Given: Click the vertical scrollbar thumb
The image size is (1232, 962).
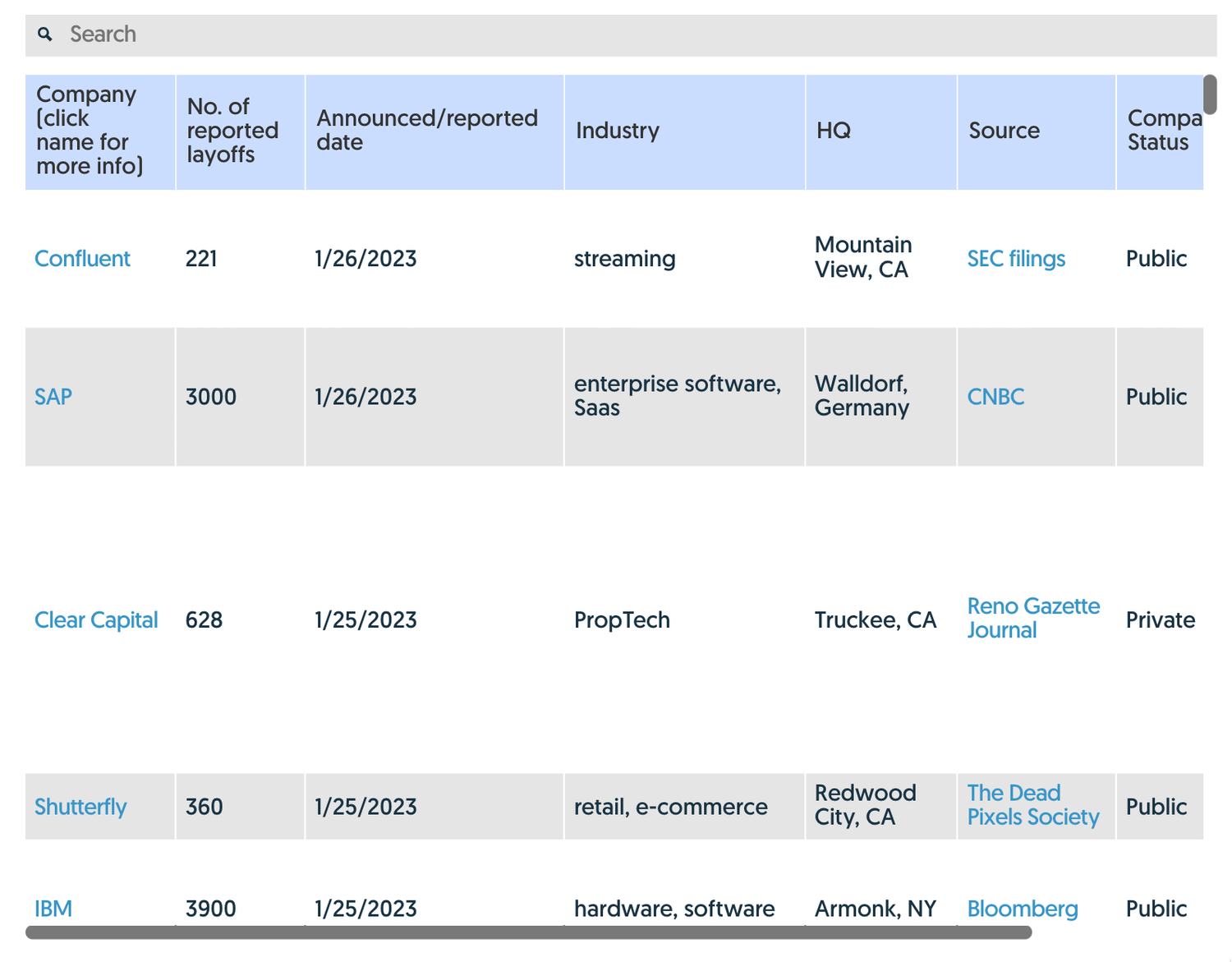Looking at the screenshot, I should pyautogui.click(x=1210, y=94).
